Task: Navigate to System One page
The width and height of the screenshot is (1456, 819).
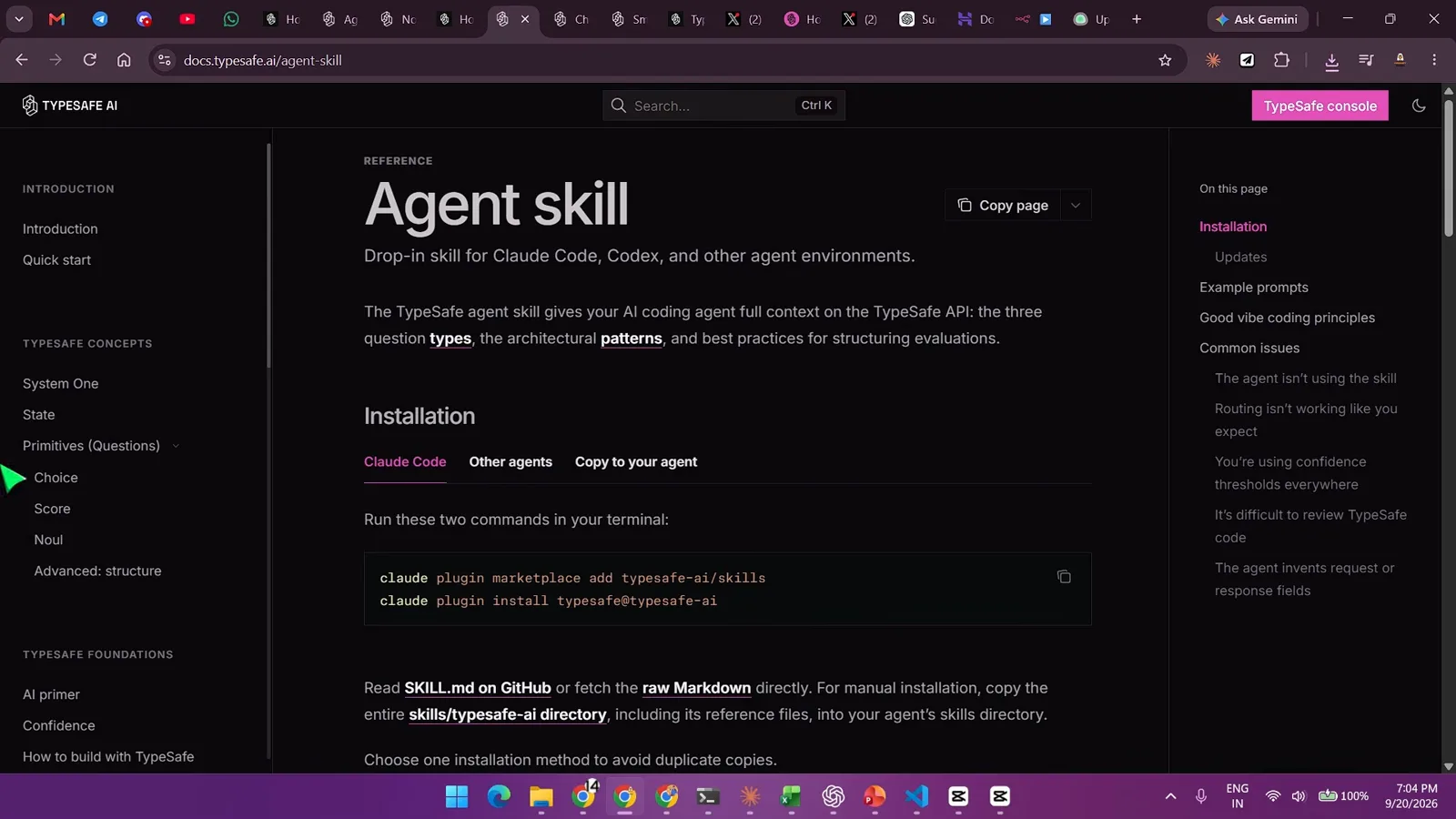Action: 60,384
